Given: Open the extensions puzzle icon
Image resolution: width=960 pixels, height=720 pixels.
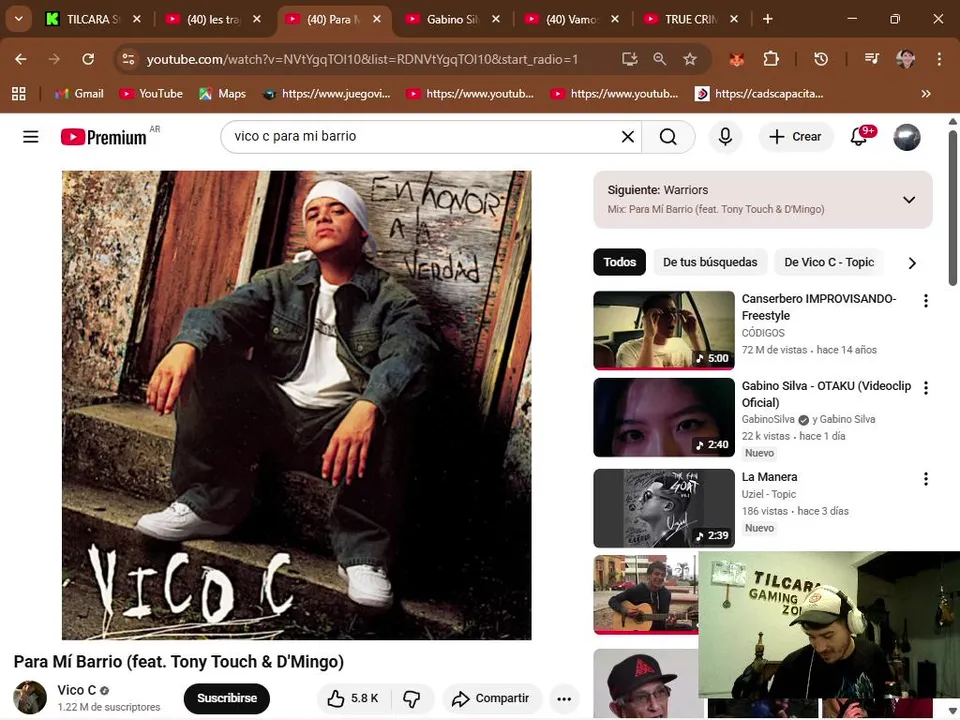Looking at the screenshot, I should pyautogui.click(x=771, y=59).
